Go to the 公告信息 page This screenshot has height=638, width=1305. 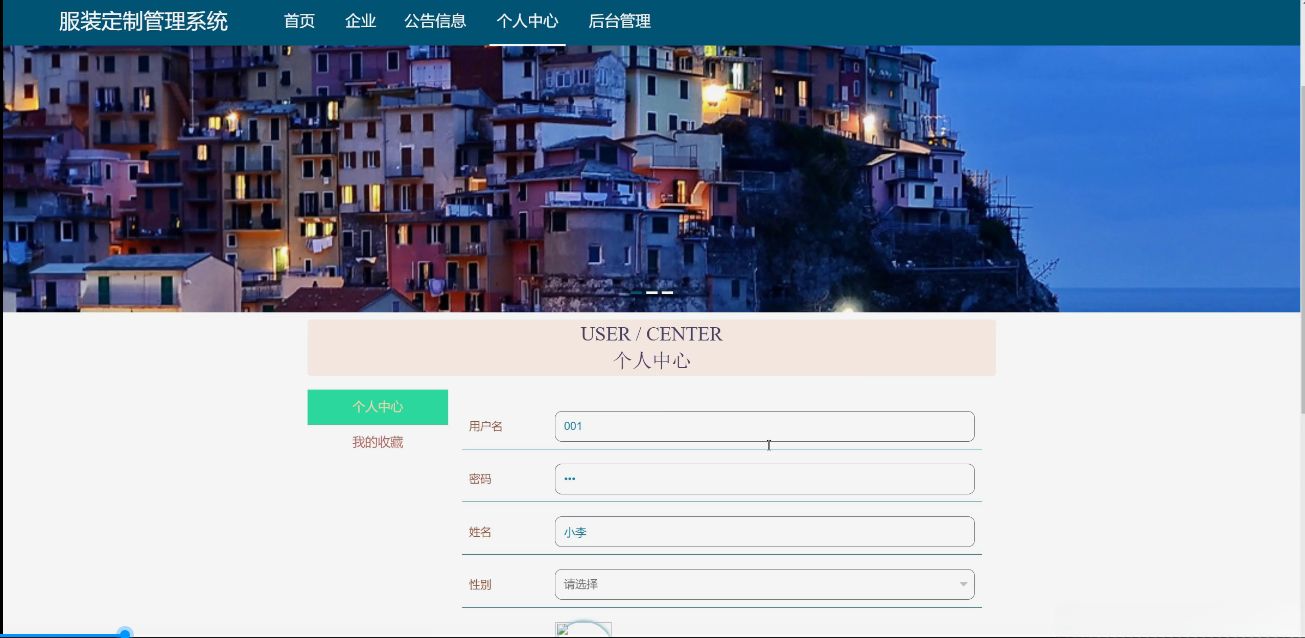[x=434, y=20]
